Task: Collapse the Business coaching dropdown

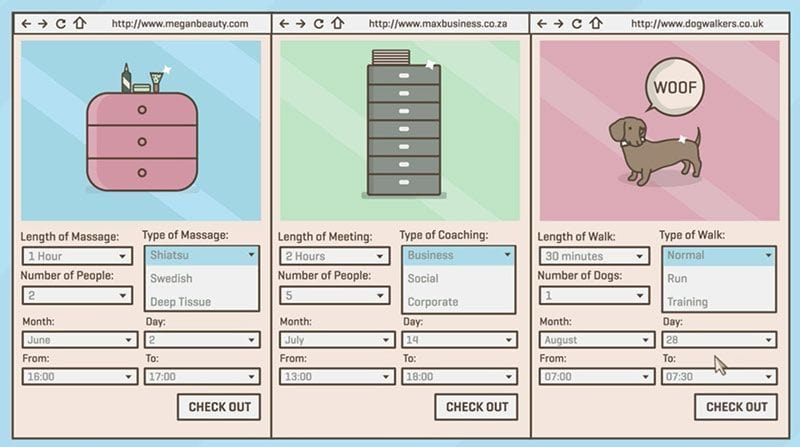Action: point(459,255)
